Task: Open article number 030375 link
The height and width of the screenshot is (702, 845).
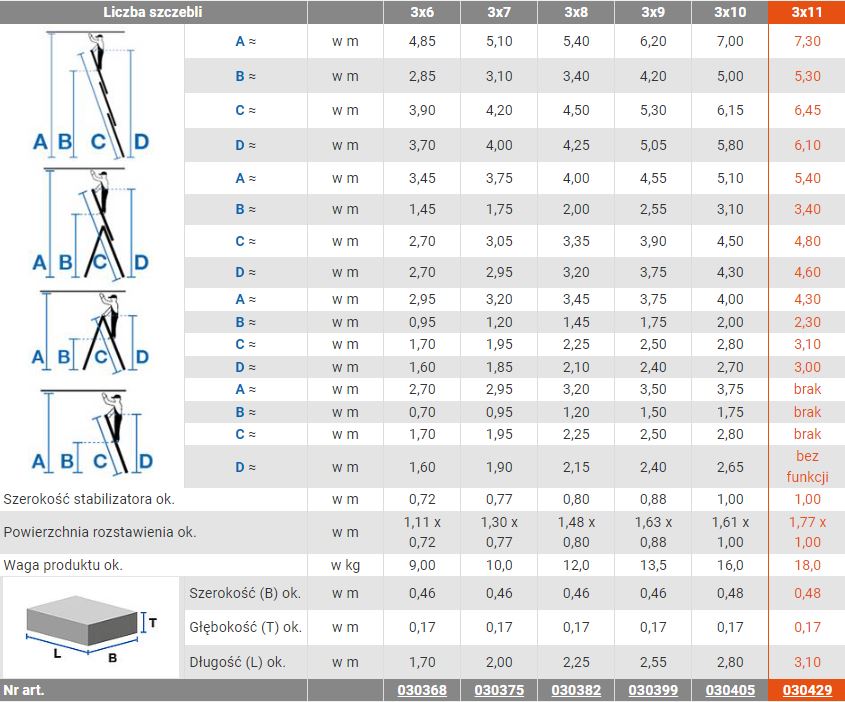Action: point(498,690)
